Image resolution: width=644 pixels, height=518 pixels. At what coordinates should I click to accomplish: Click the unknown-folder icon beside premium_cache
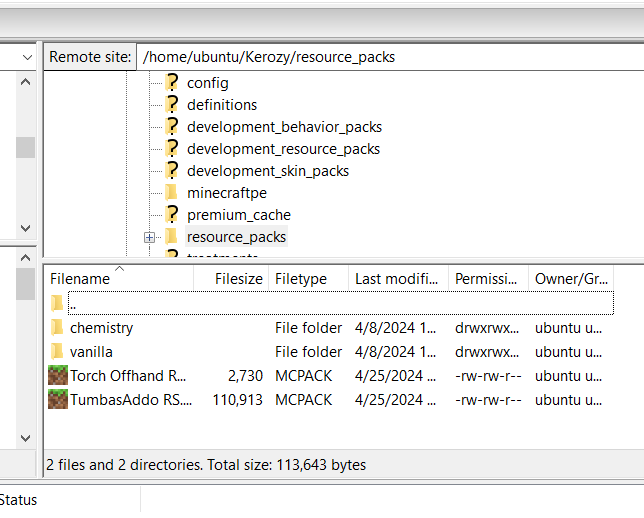(171, 215)
